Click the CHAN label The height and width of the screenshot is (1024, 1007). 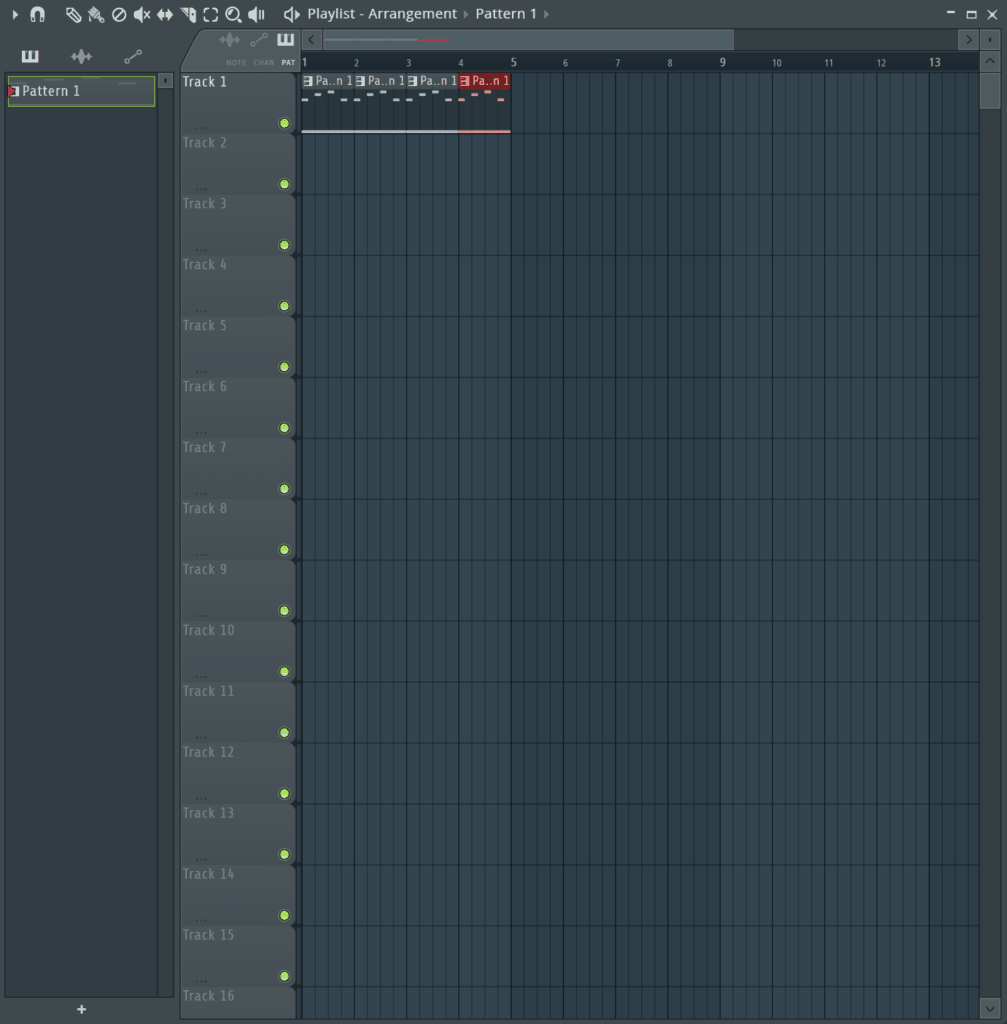(x=264, y=63)
